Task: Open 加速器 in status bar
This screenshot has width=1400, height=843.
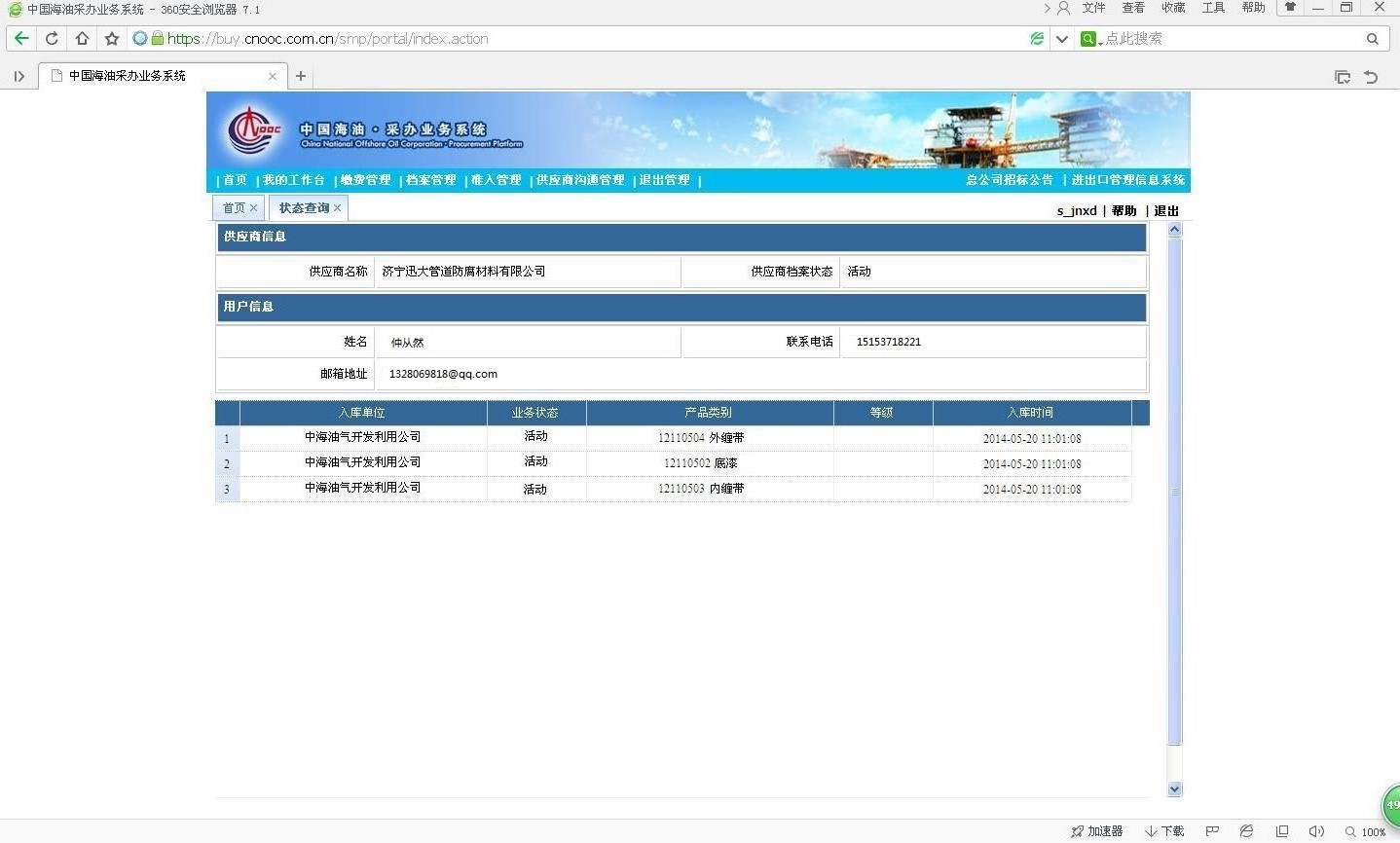Action: [x=1096, y=831]
